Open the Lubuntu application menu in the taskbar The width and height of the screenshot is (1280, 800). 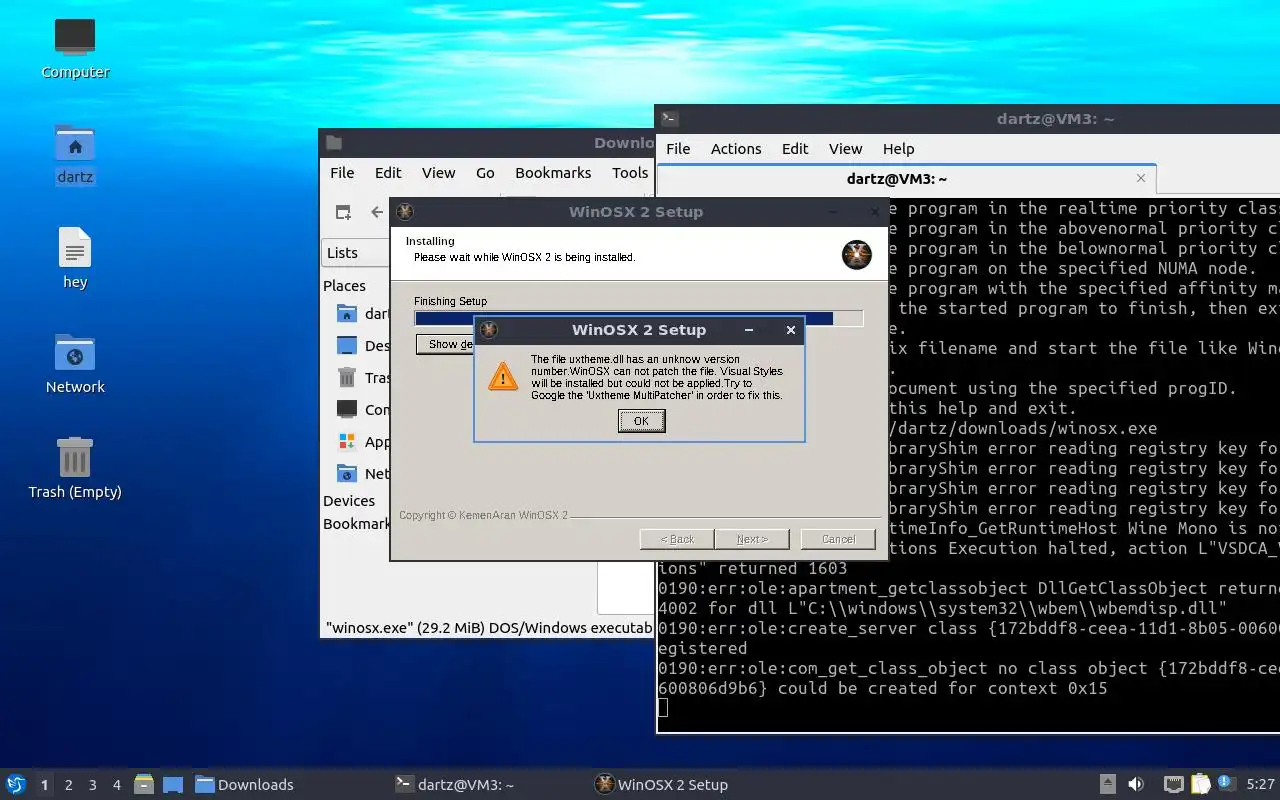(16, 784)
